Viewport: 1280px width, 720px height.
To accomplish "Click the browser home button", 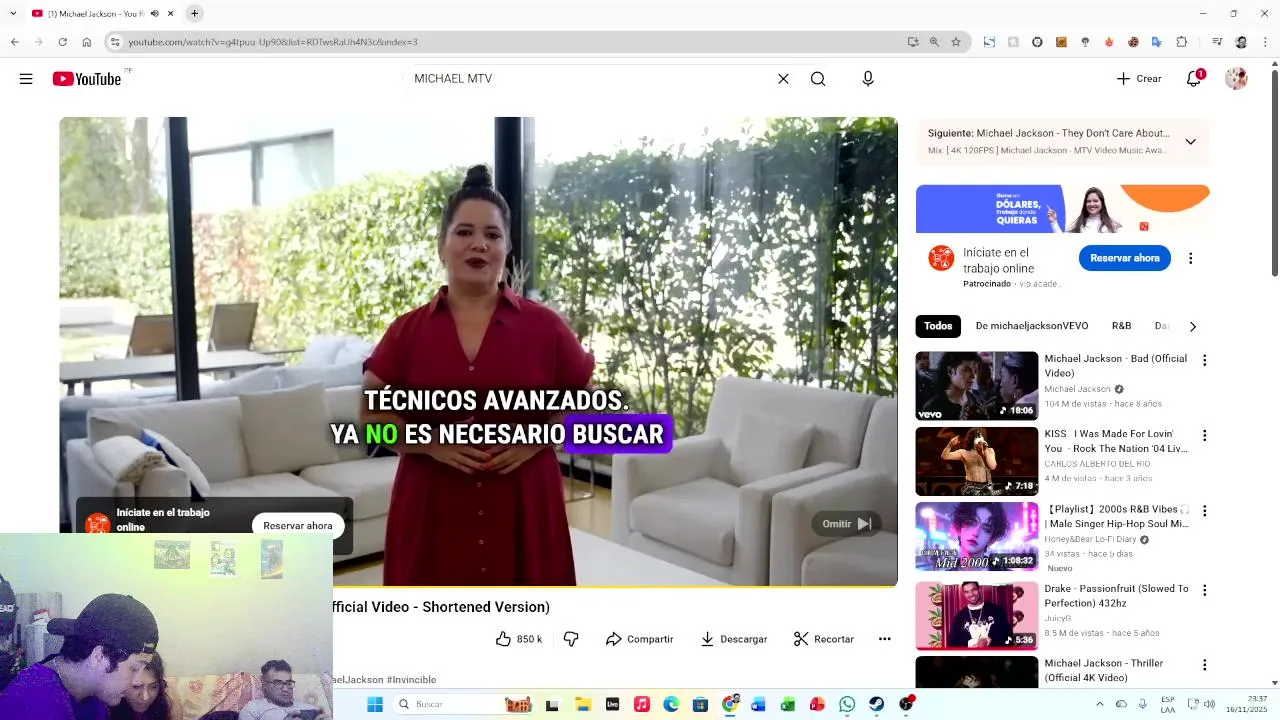I will click(x=87, y=42).
